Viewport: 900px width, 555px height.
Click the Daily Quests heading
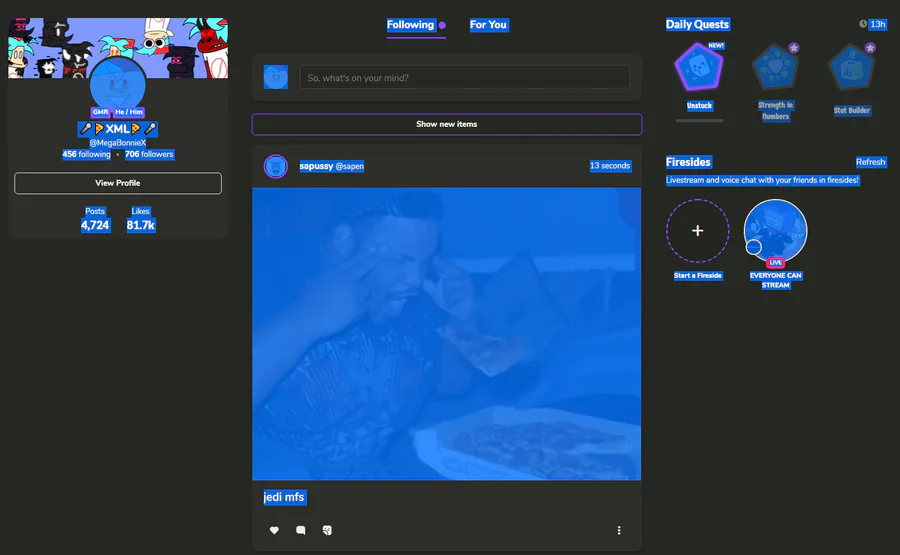click(x=697, y=24)
